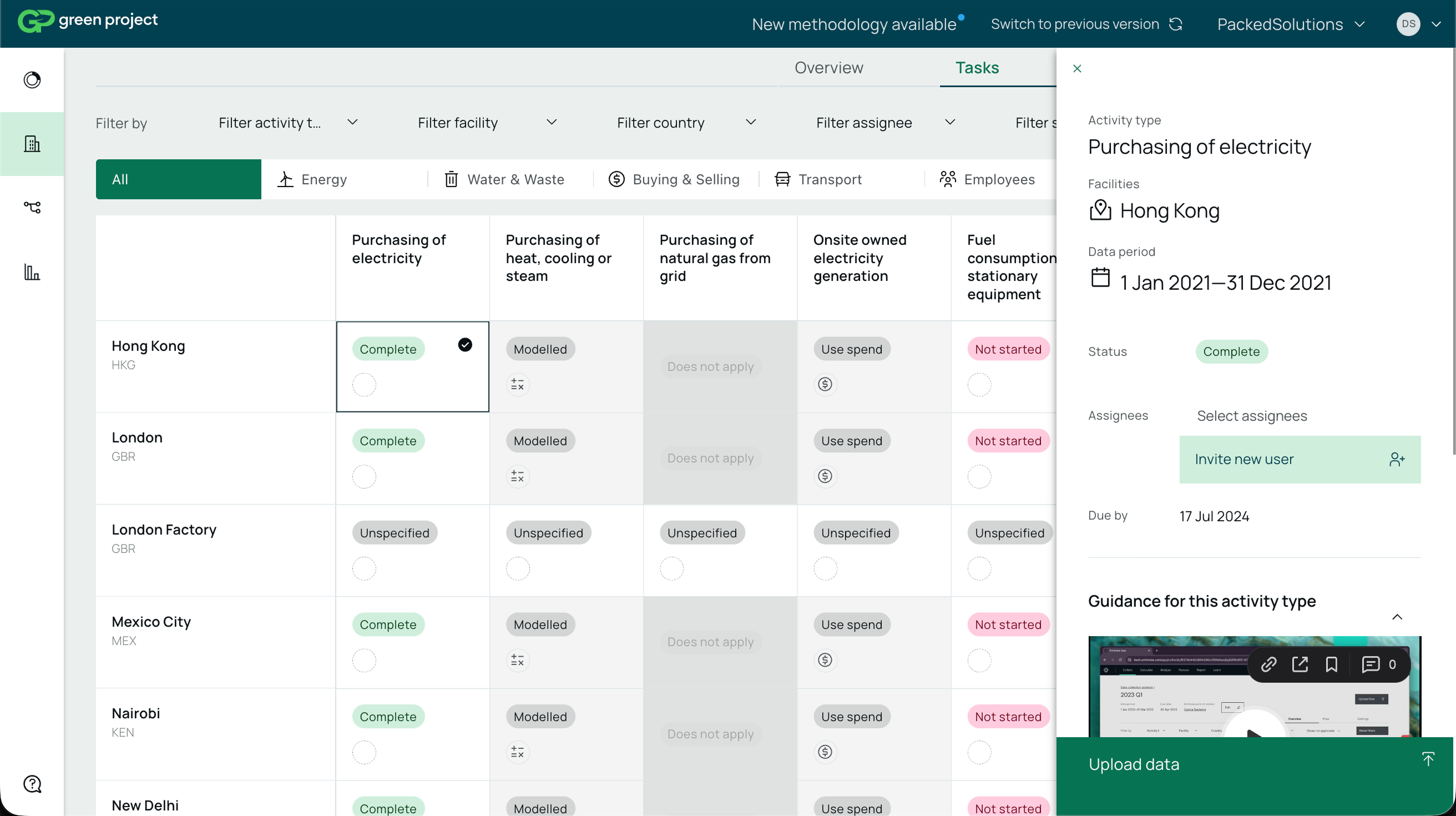This screenshot has height=816, width=1456.
Task: Click the green project logo
Action: tap(88, 21)
